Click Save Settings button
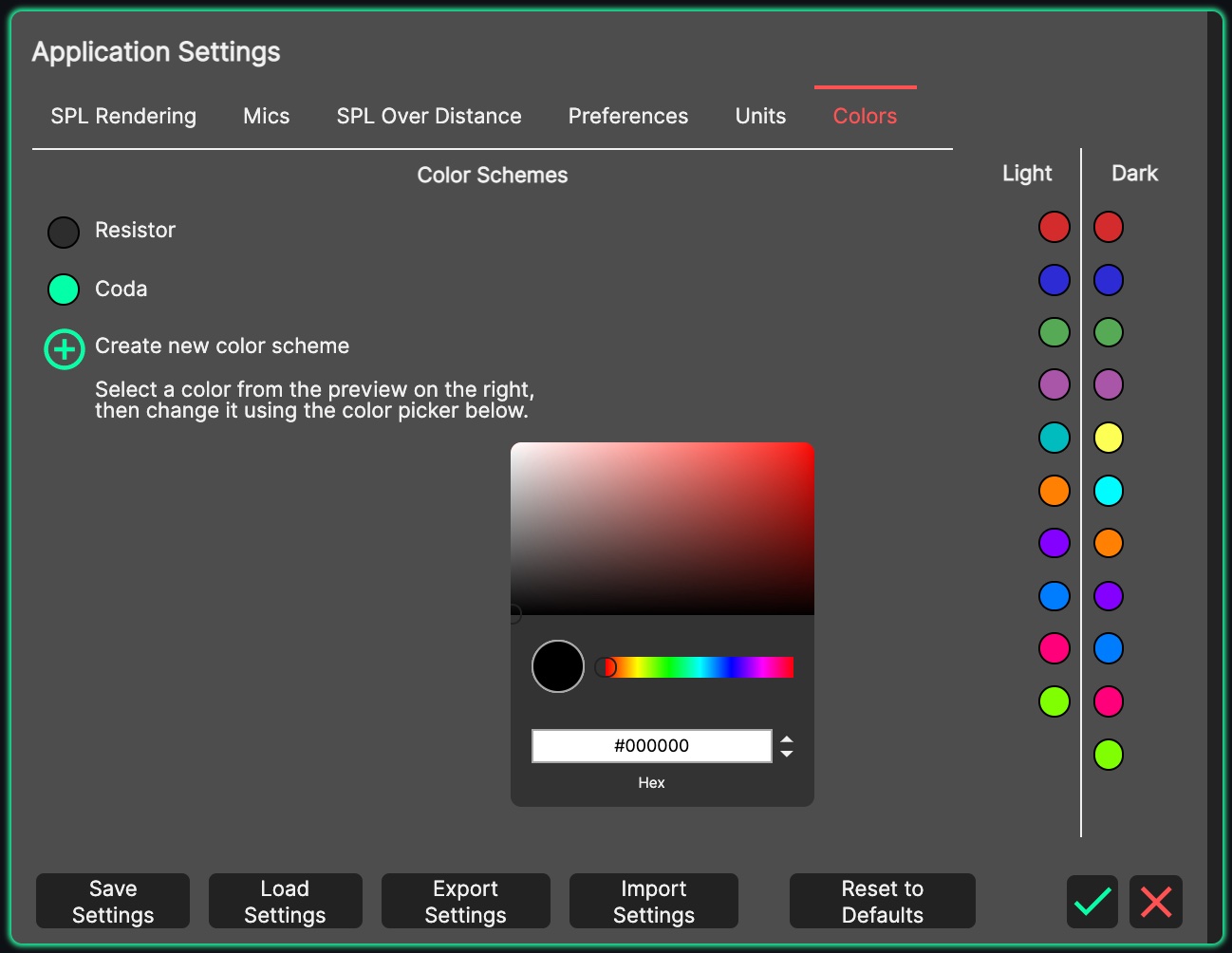This screenshot has width=1232, height=953. pos(113,902)
